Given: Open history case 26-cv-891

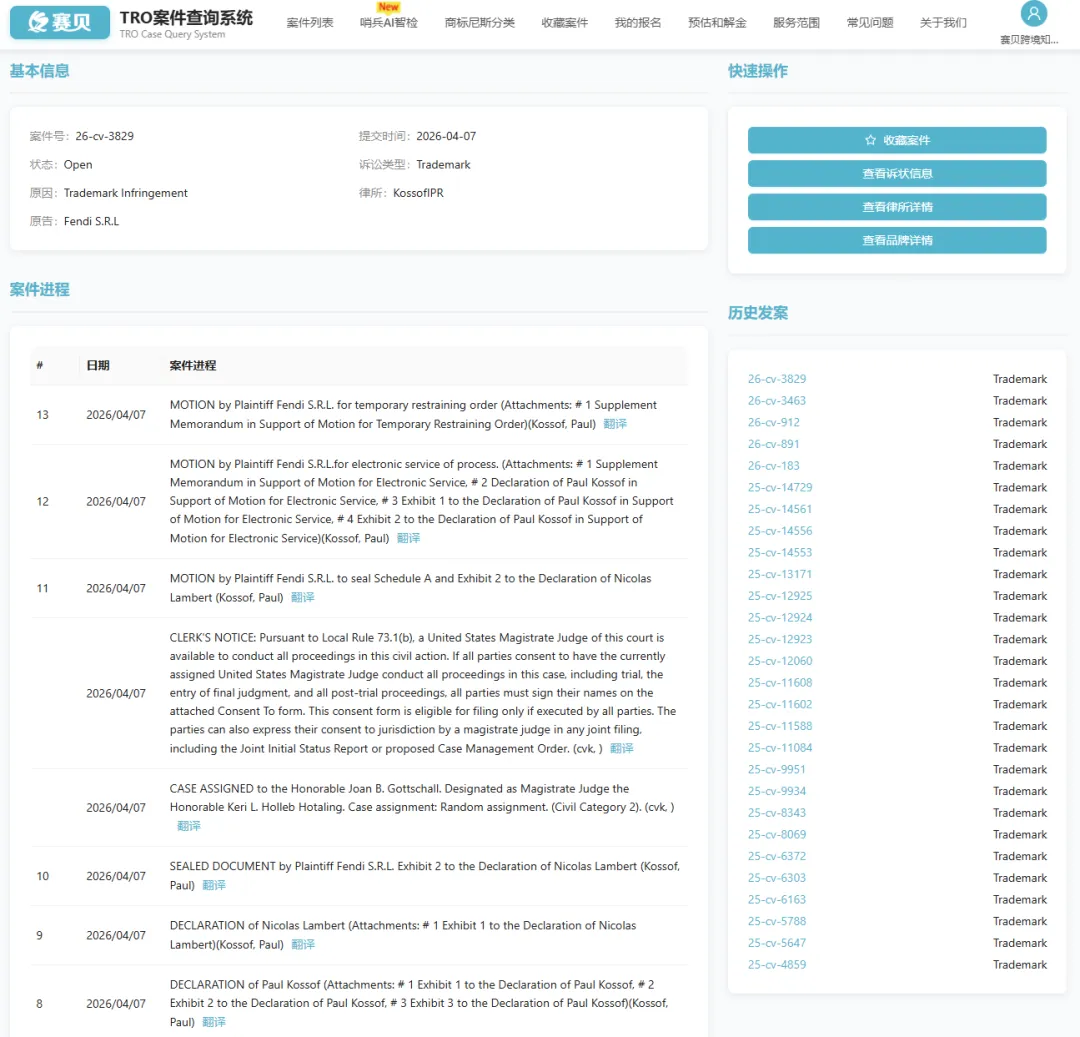Looking at the screenshot, I should tap(774, 444).
